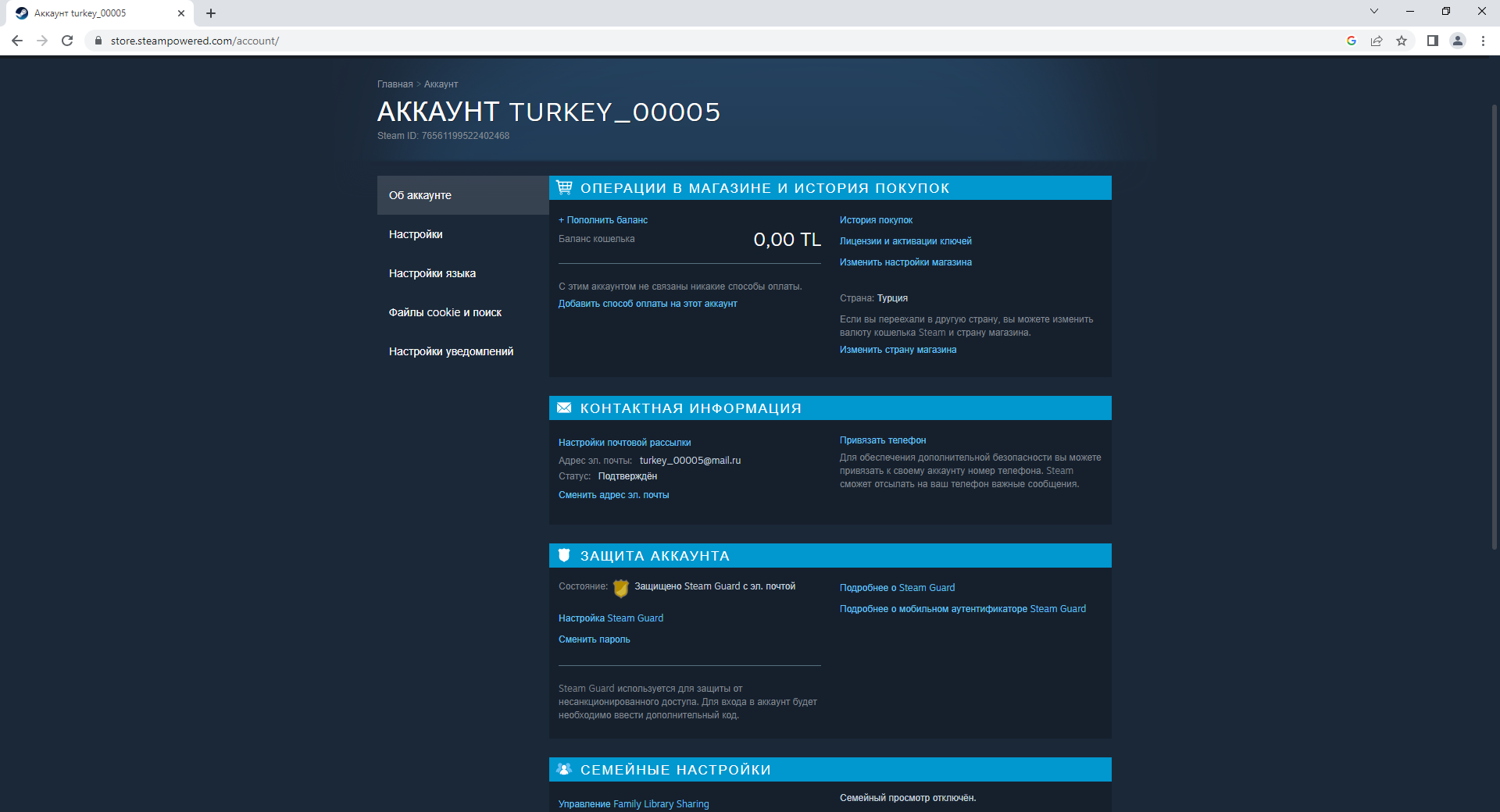Select the 'Об аккаунте' sidebar tab
Image resolution: width=1500 pixels, height=812 pixels.
tap(463, 195)
